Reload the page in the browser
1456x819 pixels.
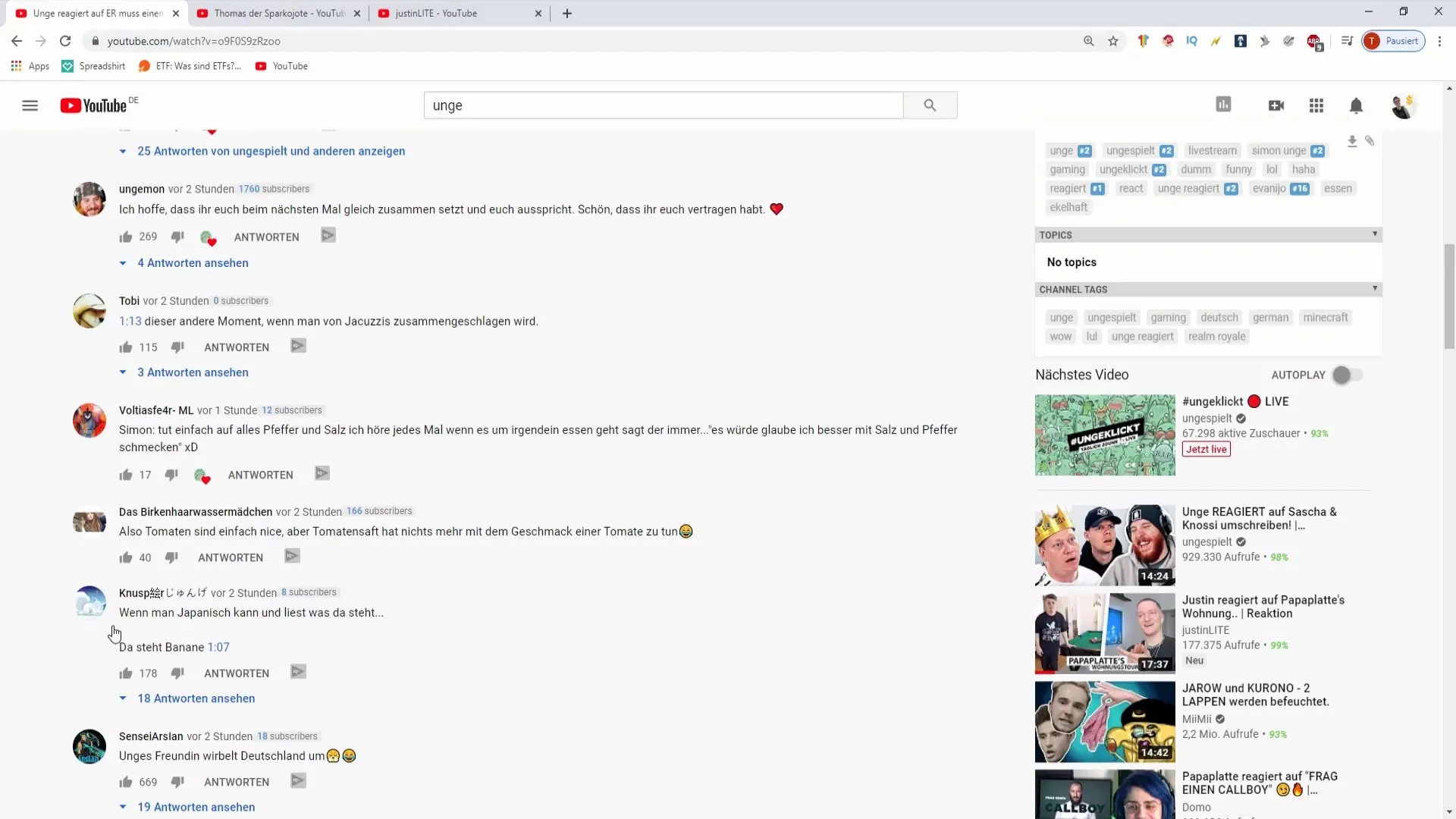(65, 41)
